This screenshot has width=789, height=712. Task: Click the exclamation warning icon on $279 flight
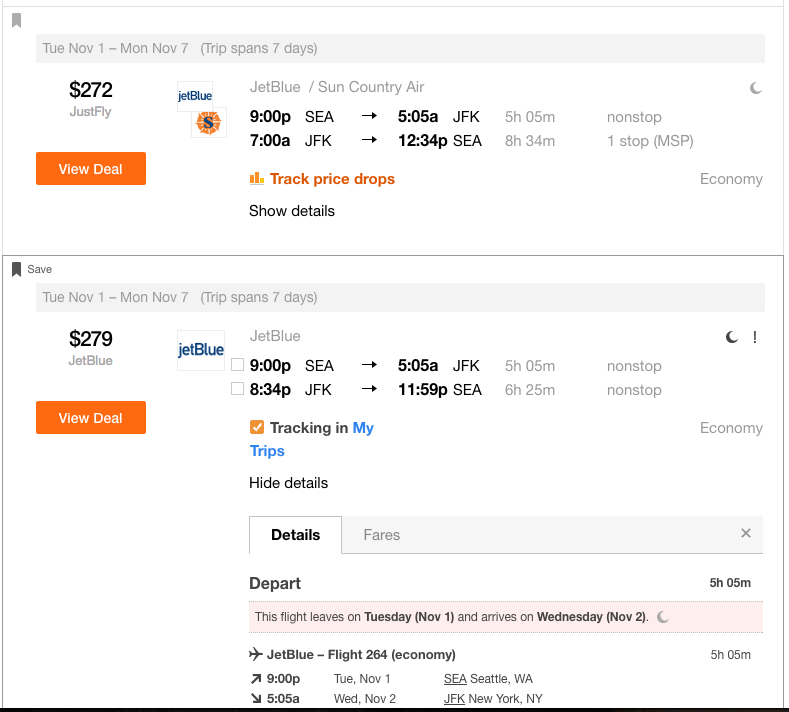coord(754,337)
